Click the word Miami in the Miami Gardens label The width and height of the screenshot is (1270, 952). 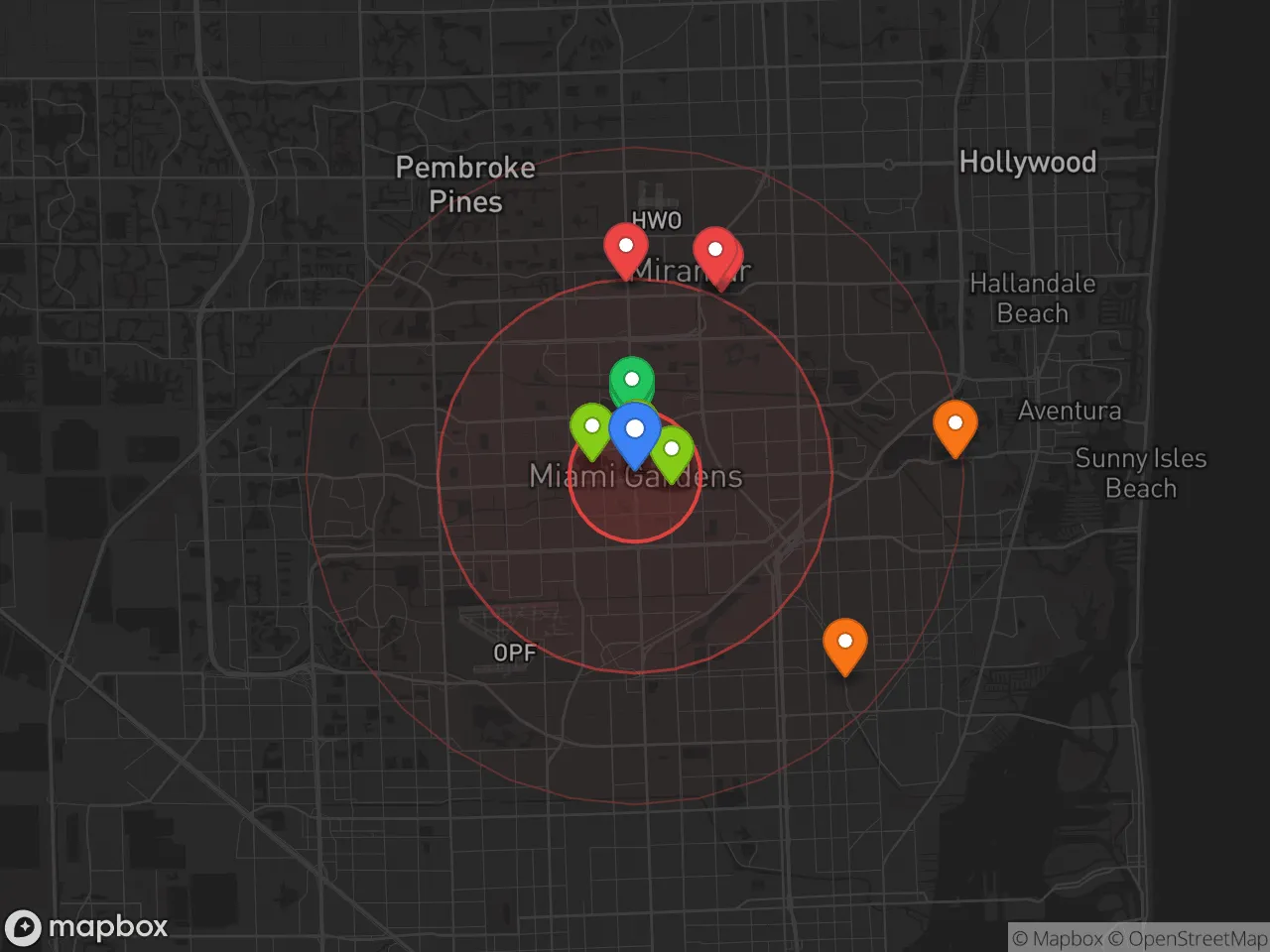click(x=571, y=477)
